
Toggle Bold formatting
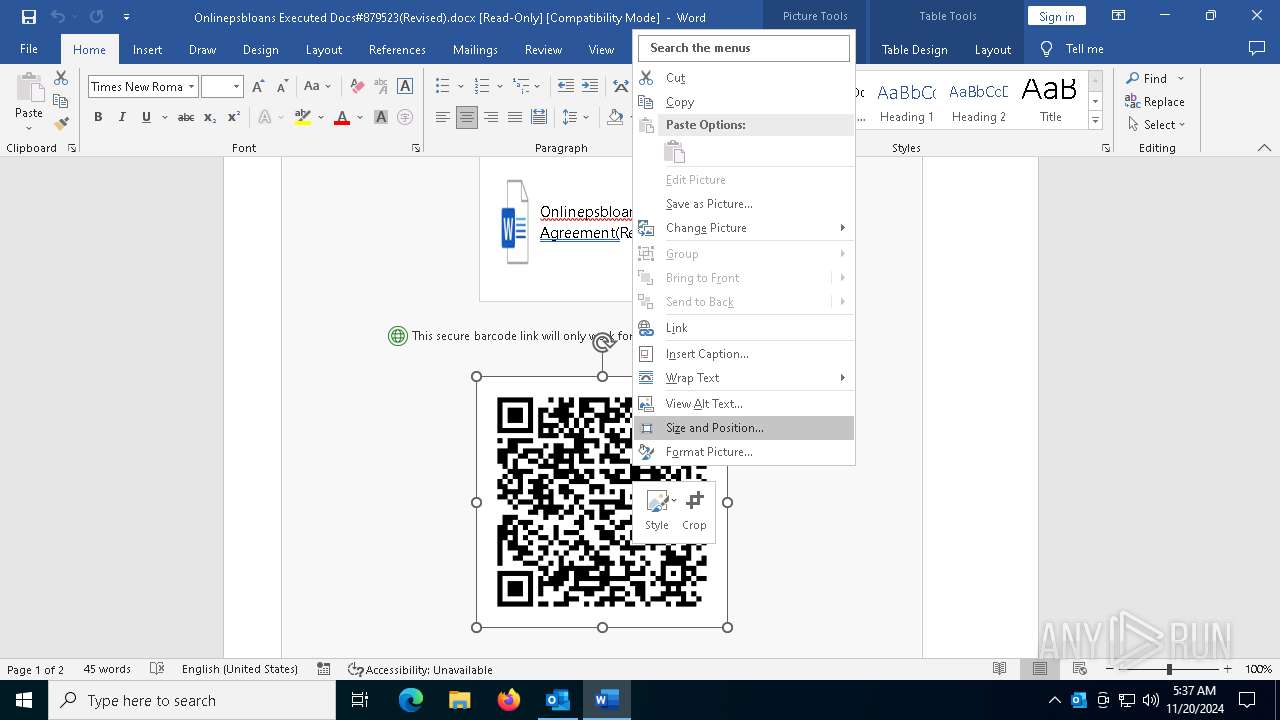click(x=98, y=117)
